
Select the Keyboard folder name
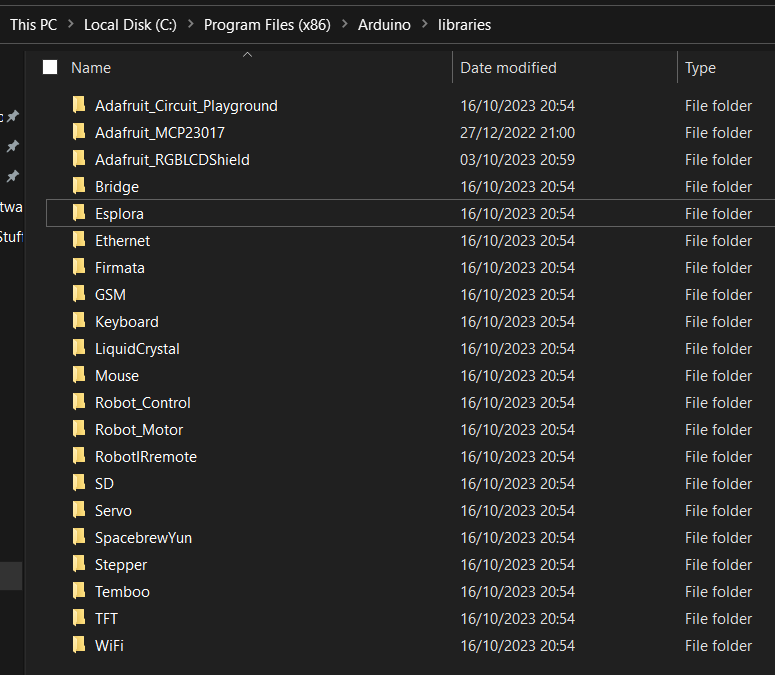click(127, 322)
